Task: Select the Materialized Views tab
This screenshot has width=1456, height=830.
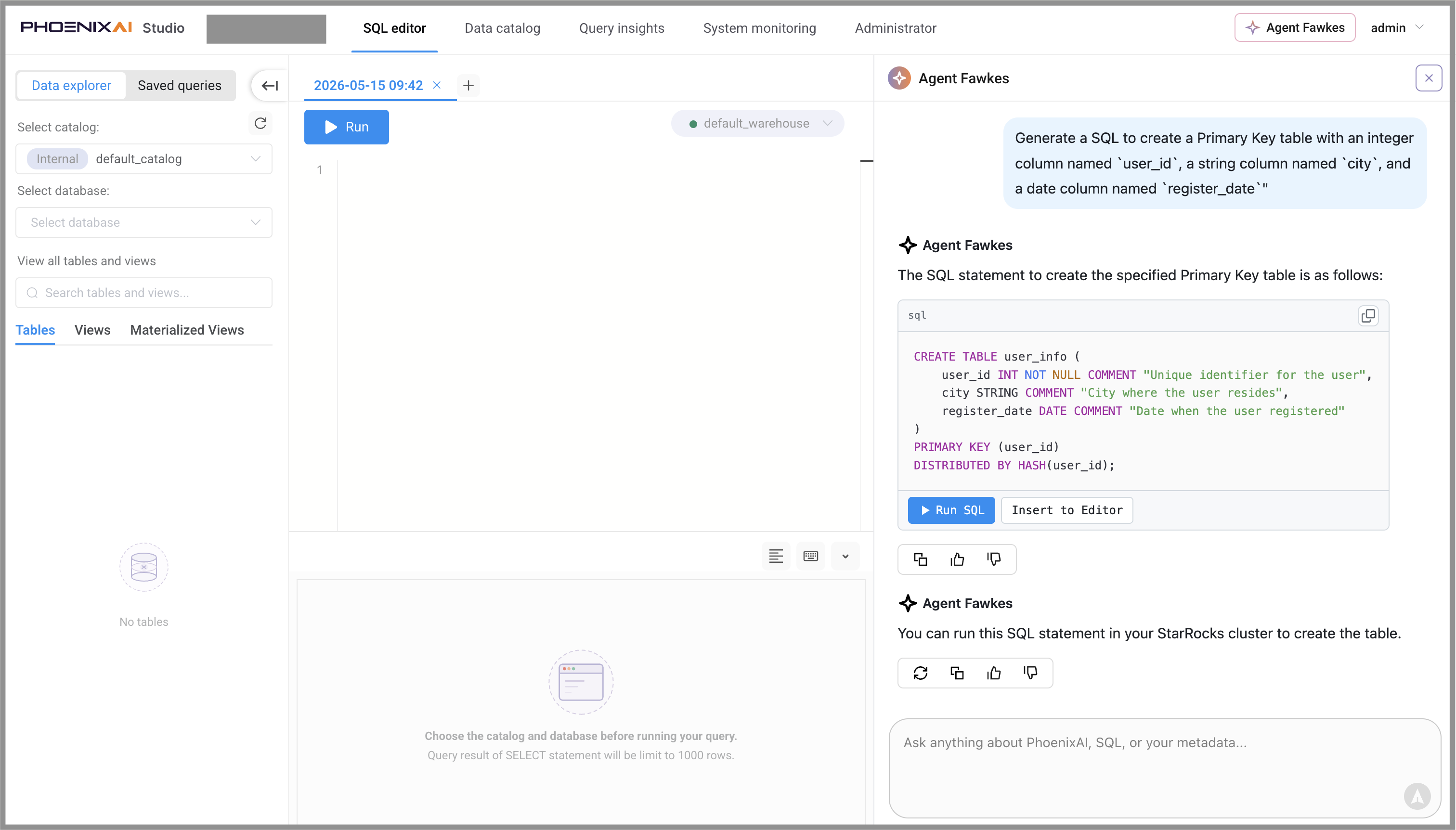Action: (x=187, y=330)
